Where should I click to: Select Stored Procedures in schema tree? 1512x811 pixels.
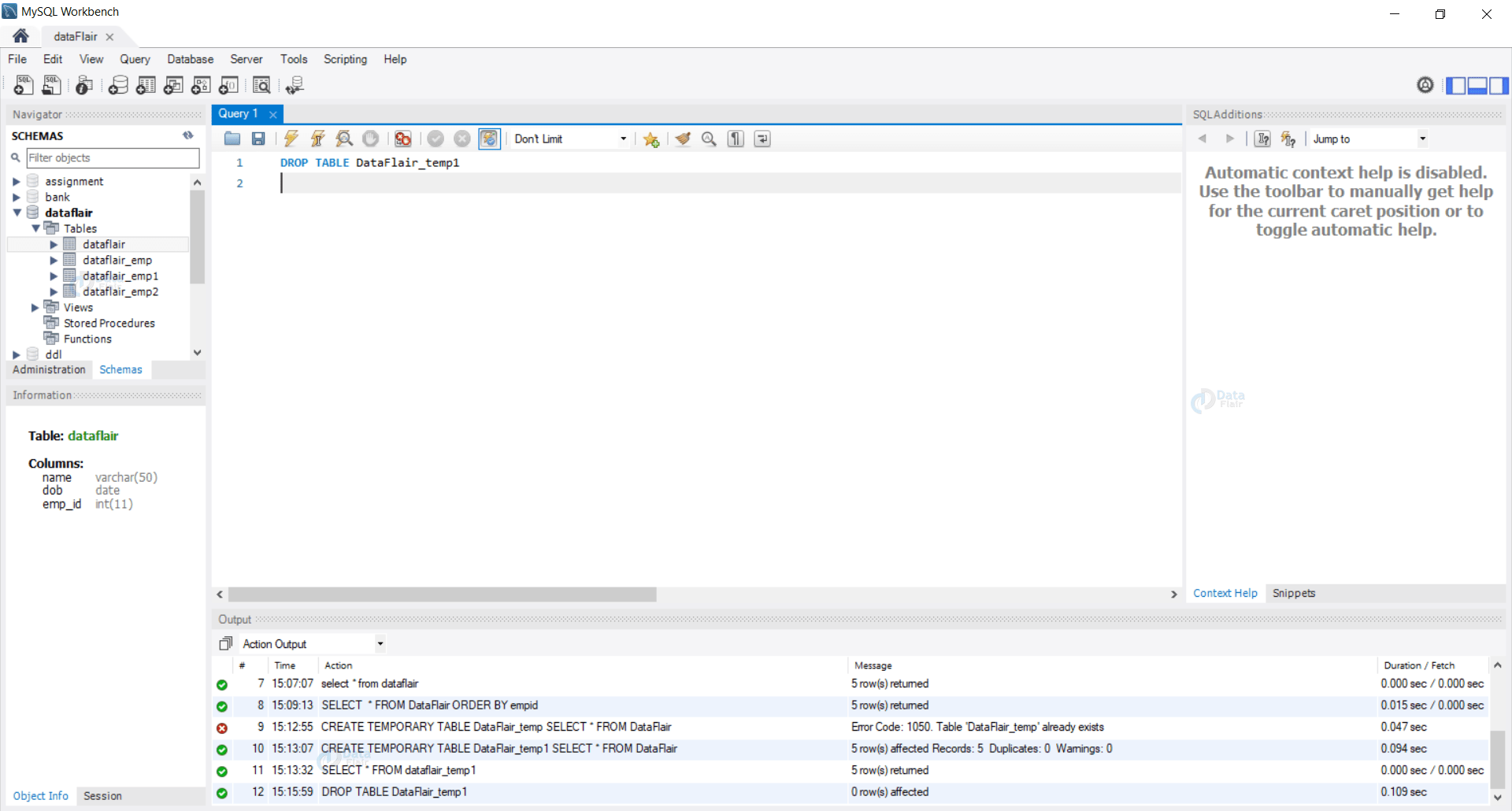click(109, 323)
